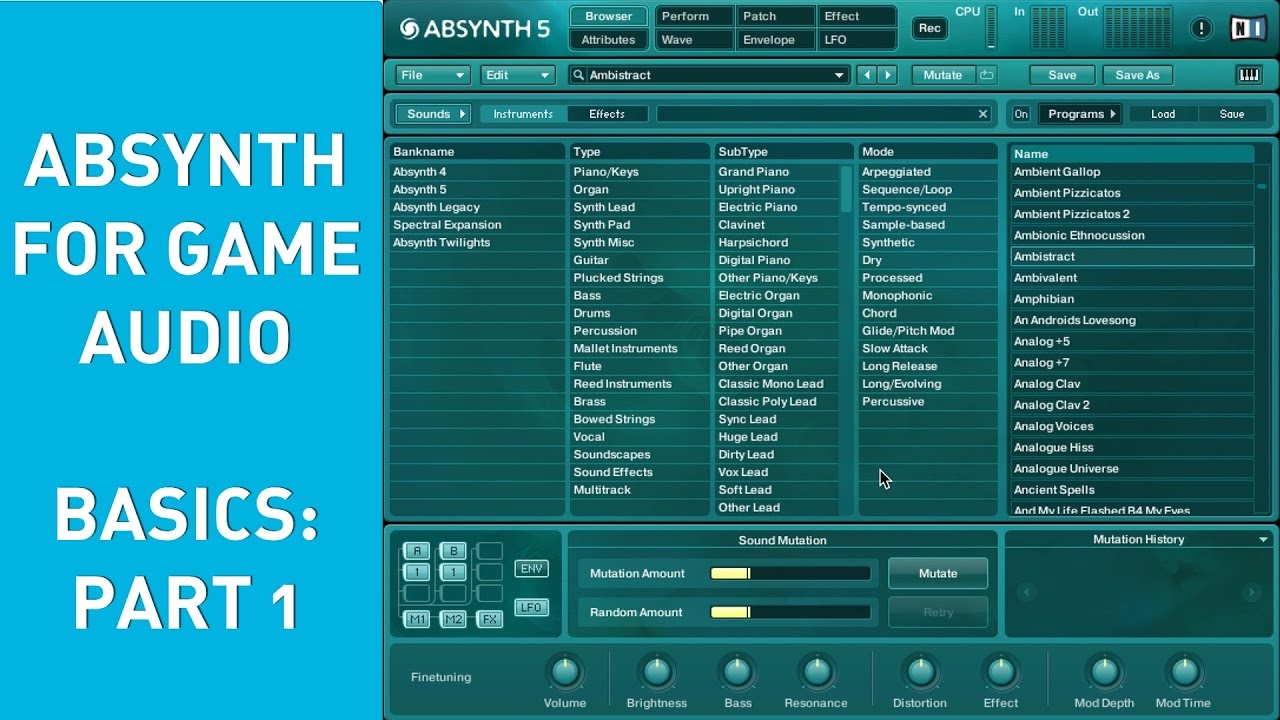Image resolution: width=1280 pixels, height=720 pixels.
Task: Open the Edit dropdown menu
Action: click(517, 75)
